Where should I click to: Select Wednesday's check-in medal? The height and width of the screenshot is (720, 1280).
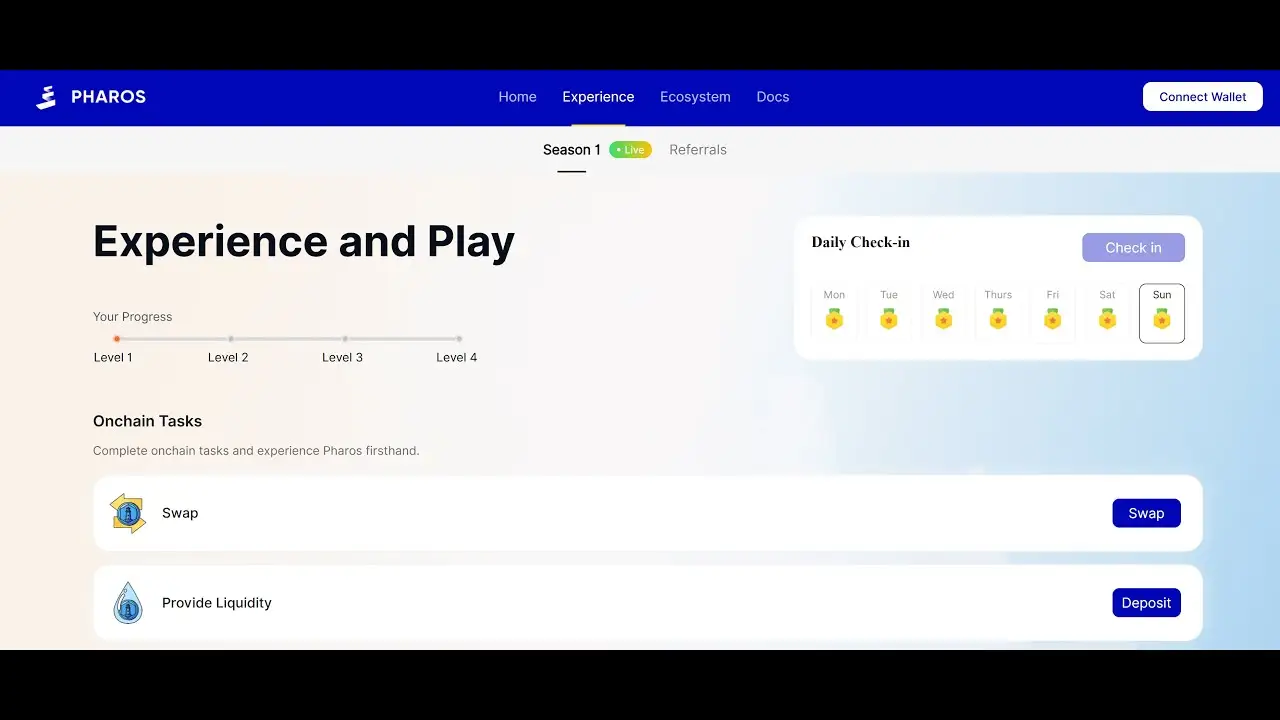pos(943,319)
